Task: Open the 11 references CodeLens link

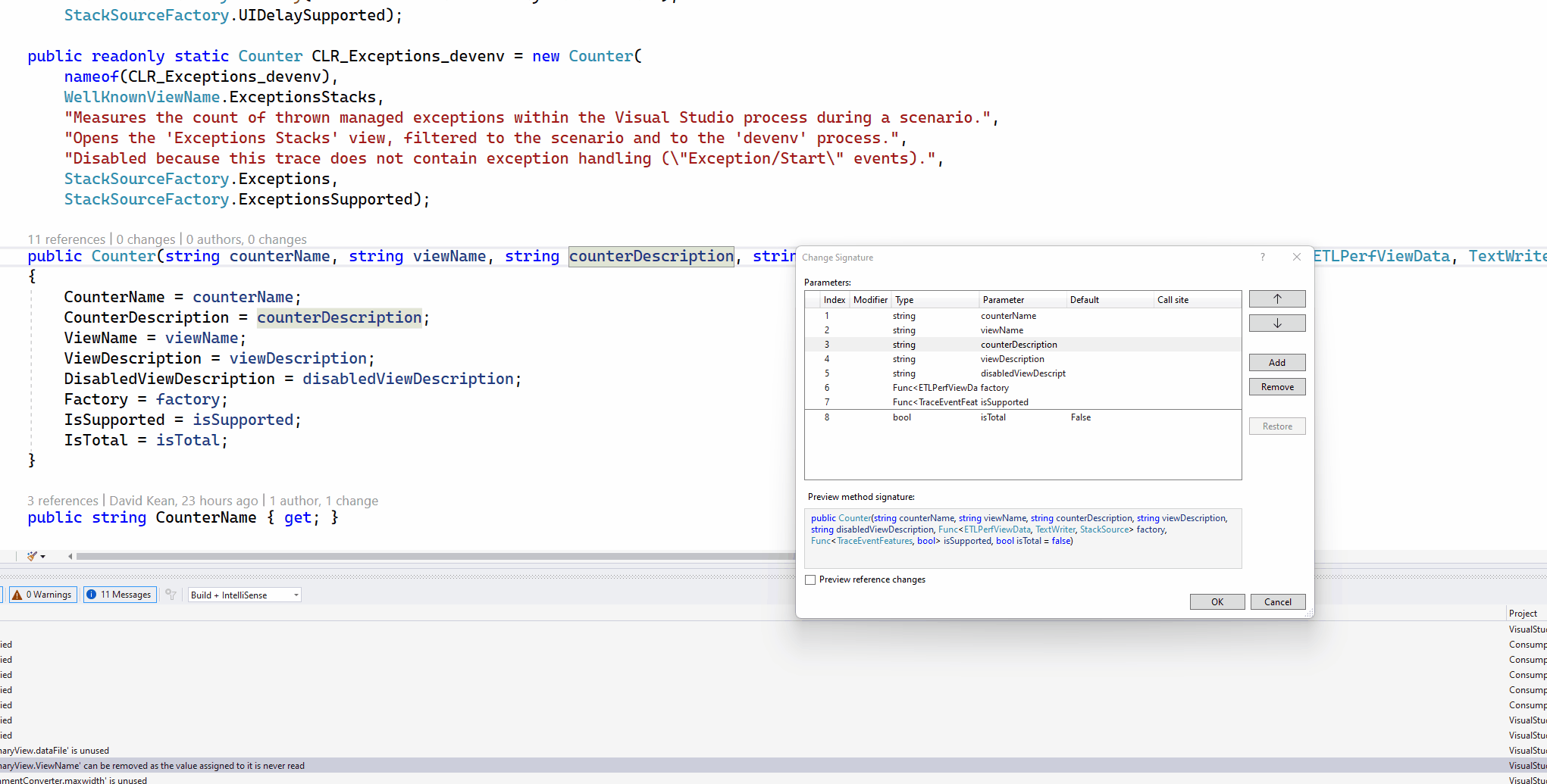Action: (66, 239)
